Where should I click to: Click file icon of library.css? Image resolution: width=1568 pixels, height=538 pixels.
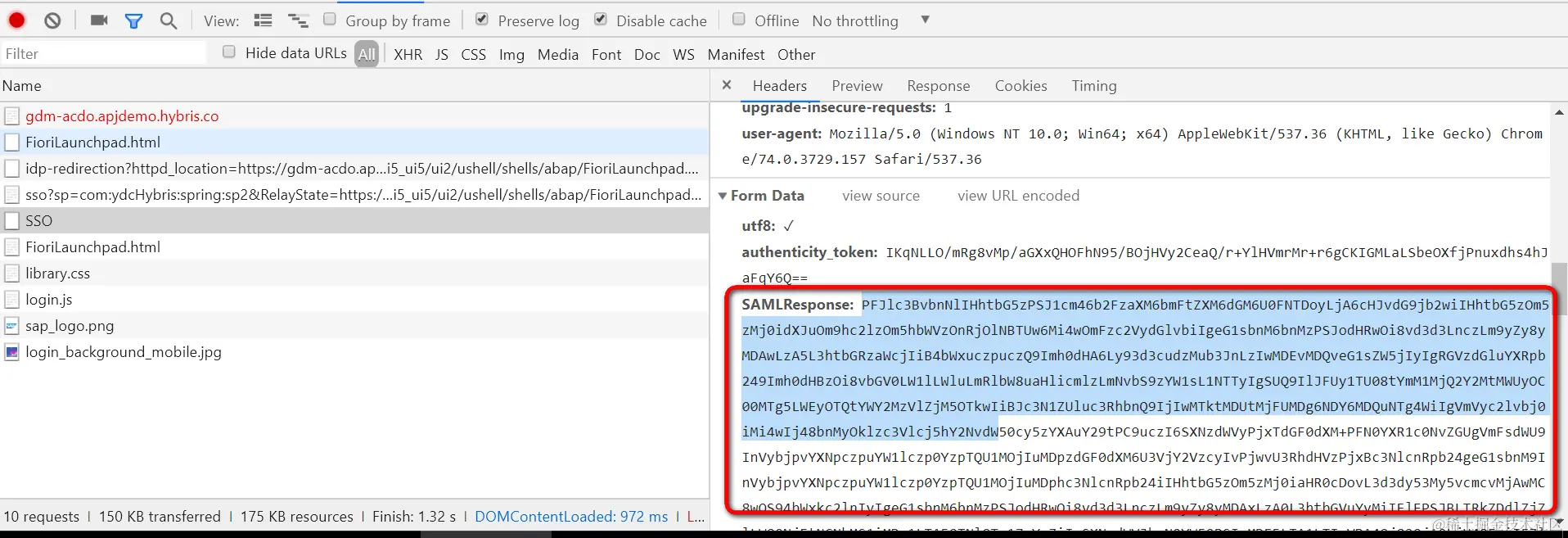tap(11, 274)
